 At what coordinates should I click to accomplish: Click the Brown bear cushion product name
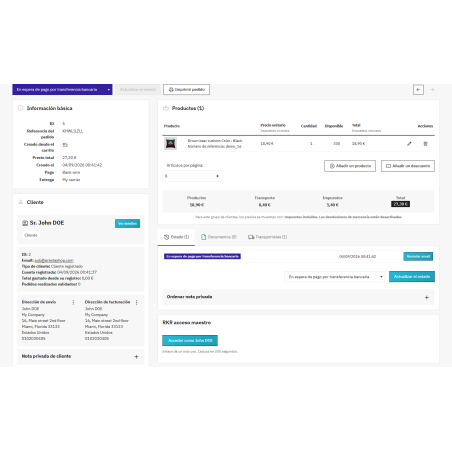[215, 141]
